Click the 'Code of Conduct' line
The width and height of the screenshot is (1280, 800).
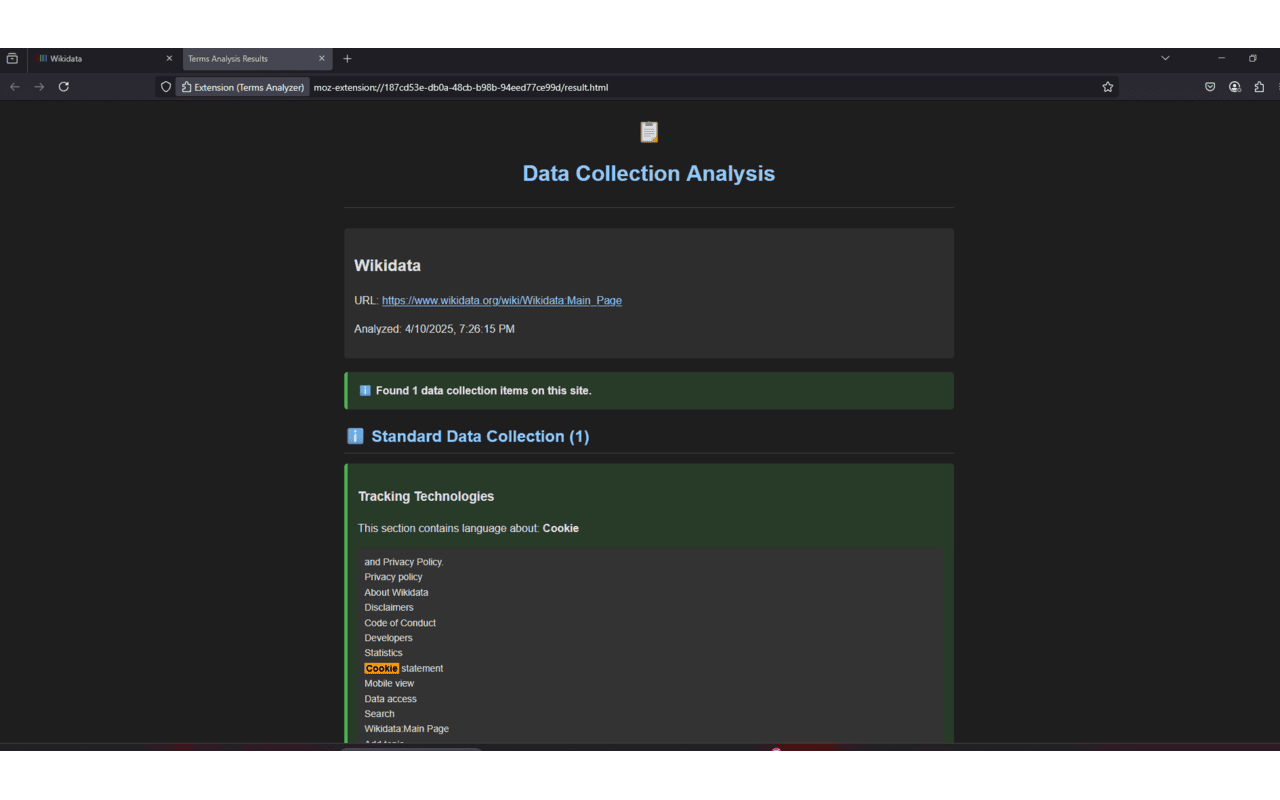(400, 623)
